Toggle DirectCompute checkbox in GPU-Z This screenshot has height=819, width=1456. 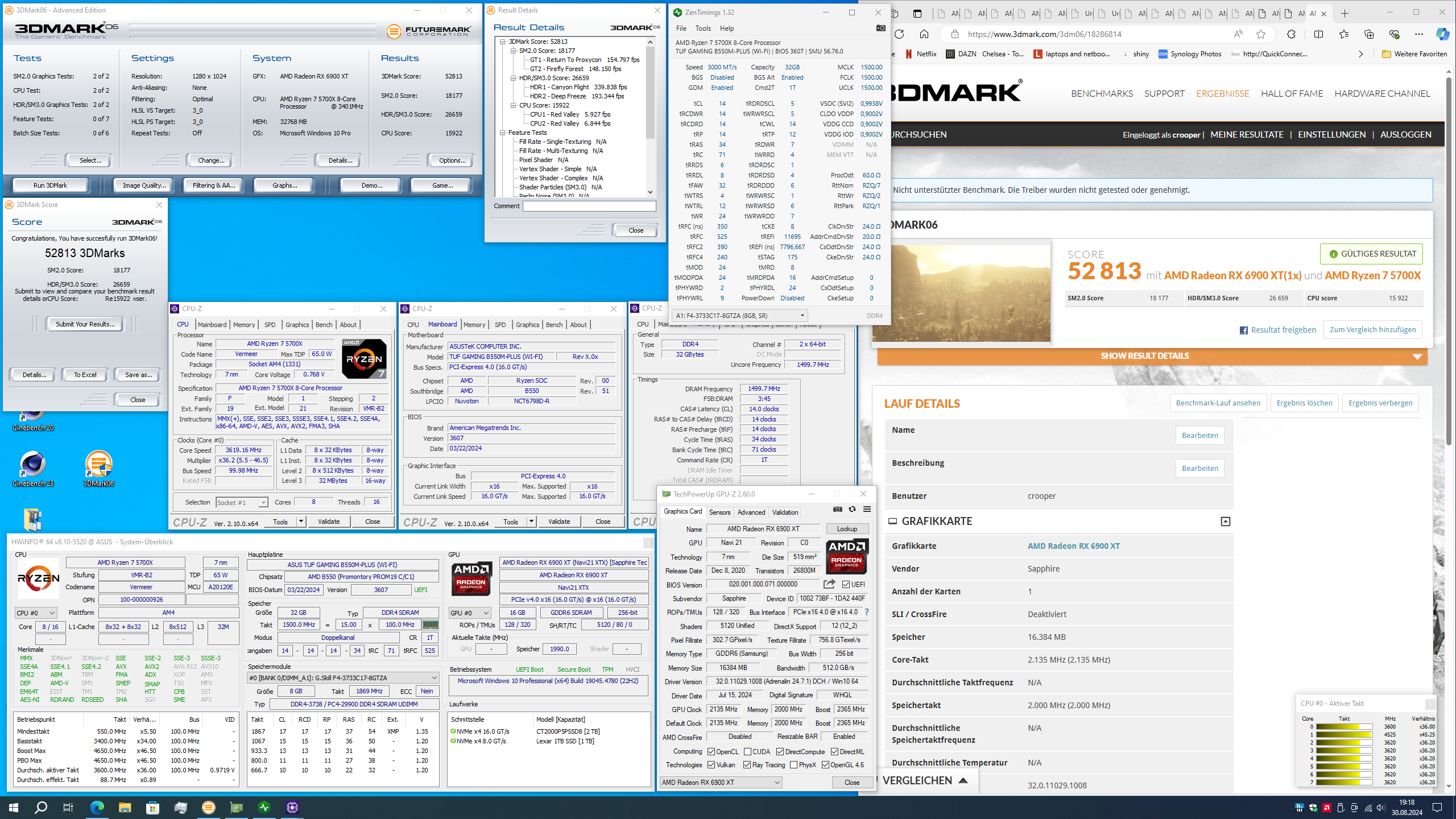780,751
